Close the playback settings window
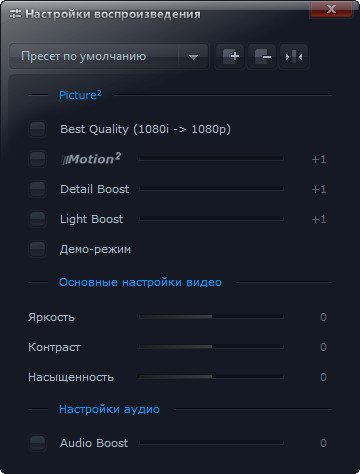360x474 pixels. [x=331, y=9]
